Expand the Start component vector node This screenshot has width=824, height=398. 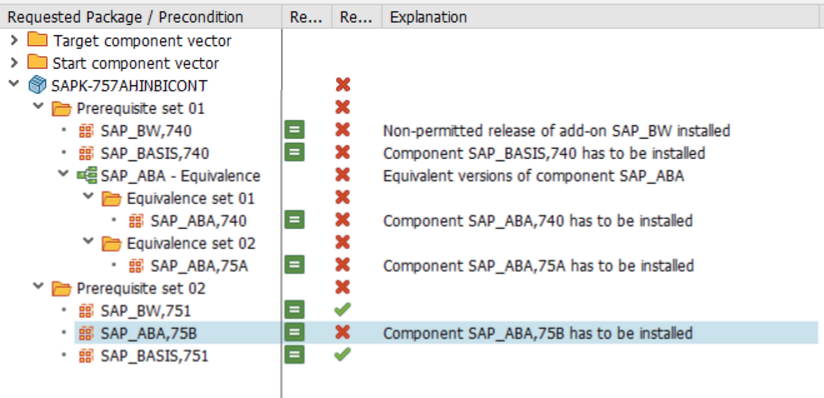coord(14,63)
